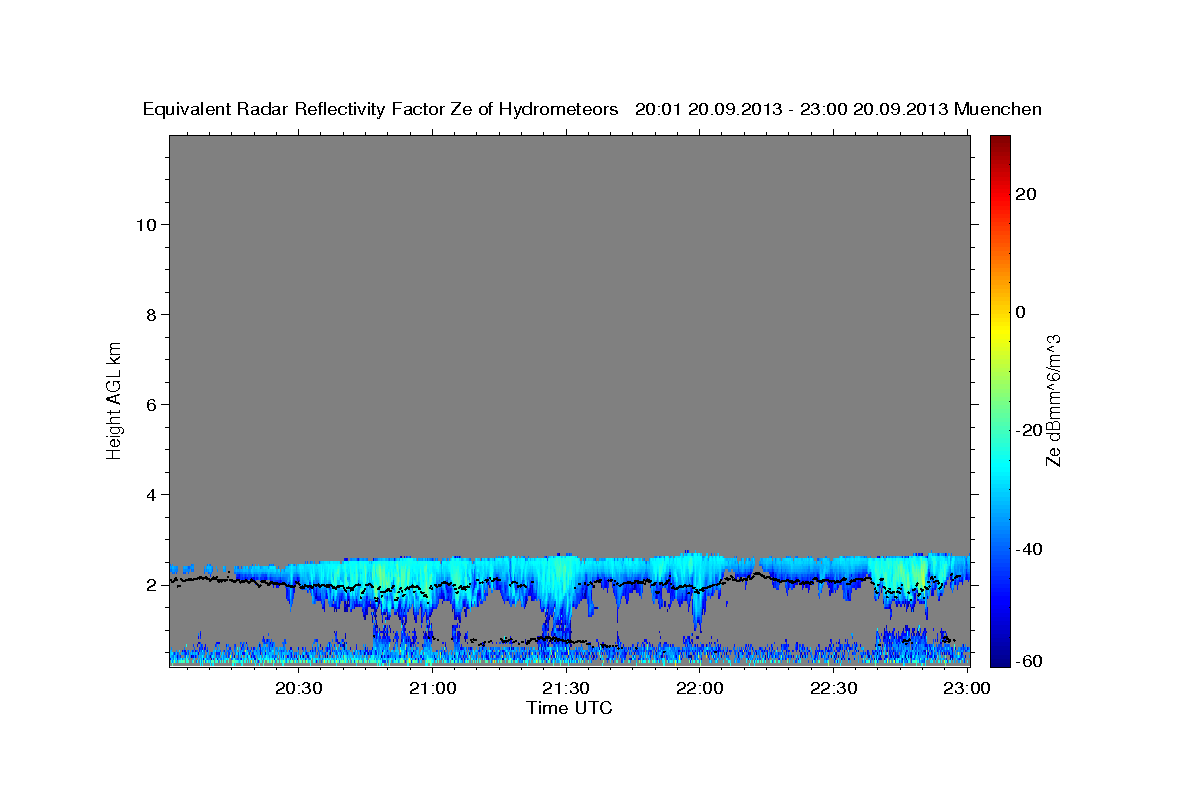Click the colorbar value 0
Viewport: 1200px width, 800px height.
tap(1022, 312)
